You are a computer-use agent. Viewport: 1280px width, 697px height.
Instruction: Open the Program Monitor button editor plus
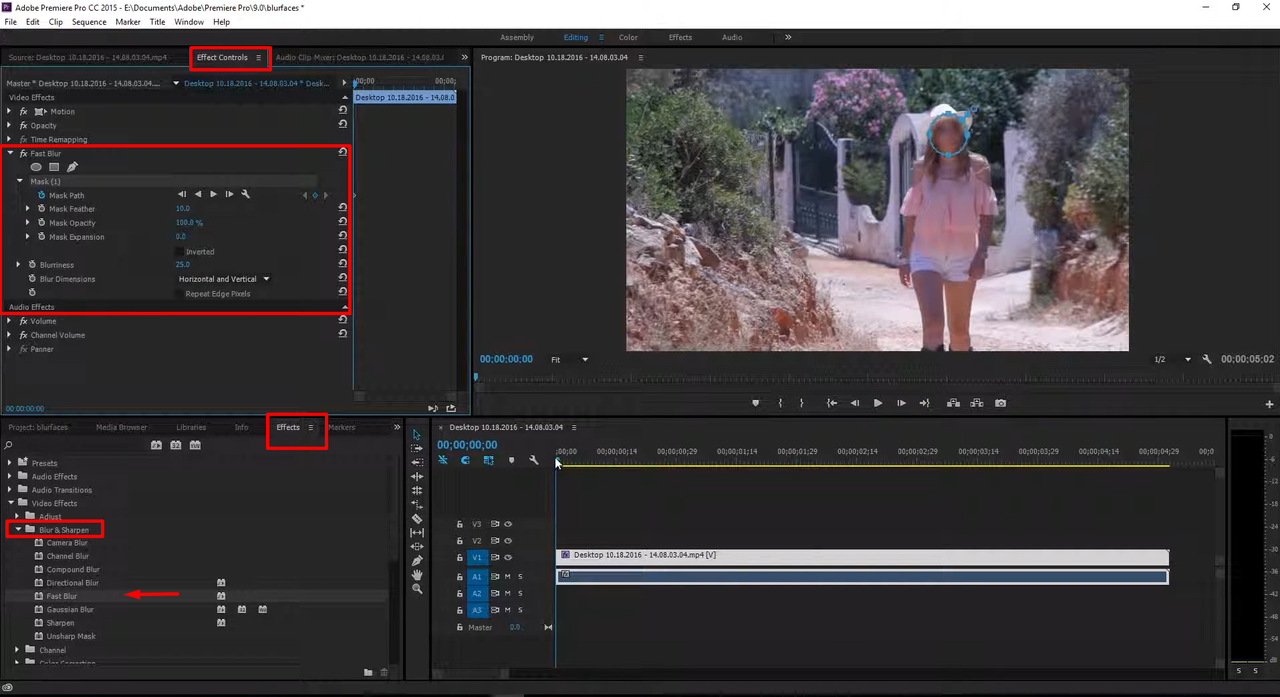click(x=1269, y=404)
